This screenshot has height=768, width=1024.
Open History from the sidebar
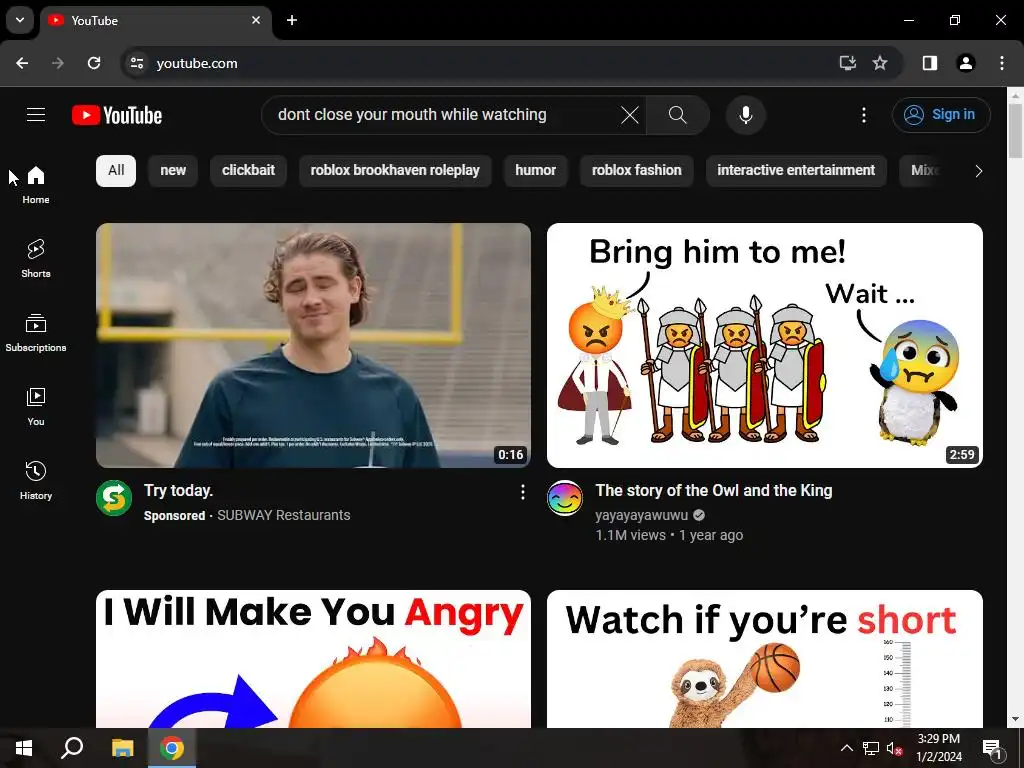(36, 480)
